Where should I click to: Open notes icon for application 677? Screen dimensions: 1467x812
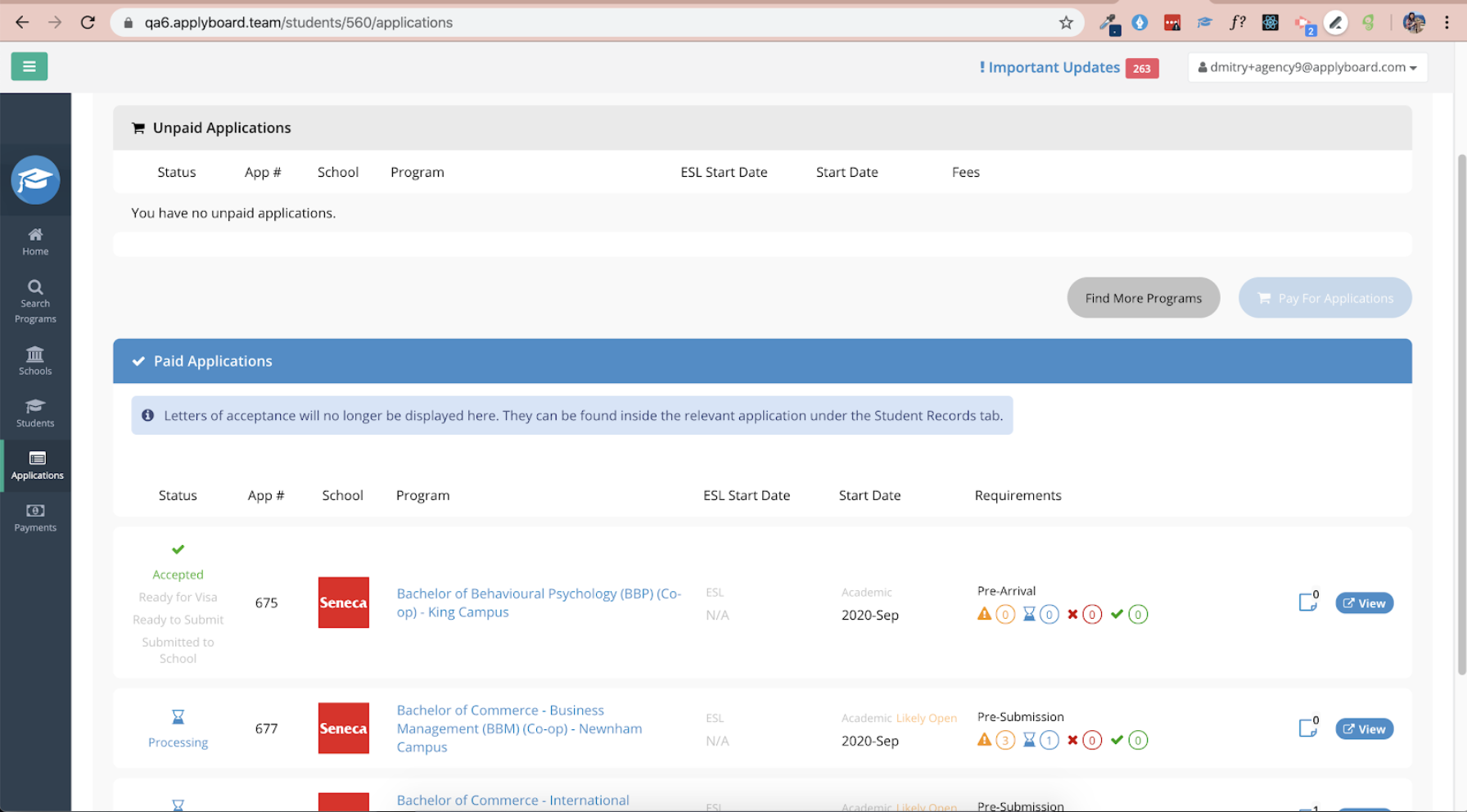click(x=1308, y=728)
